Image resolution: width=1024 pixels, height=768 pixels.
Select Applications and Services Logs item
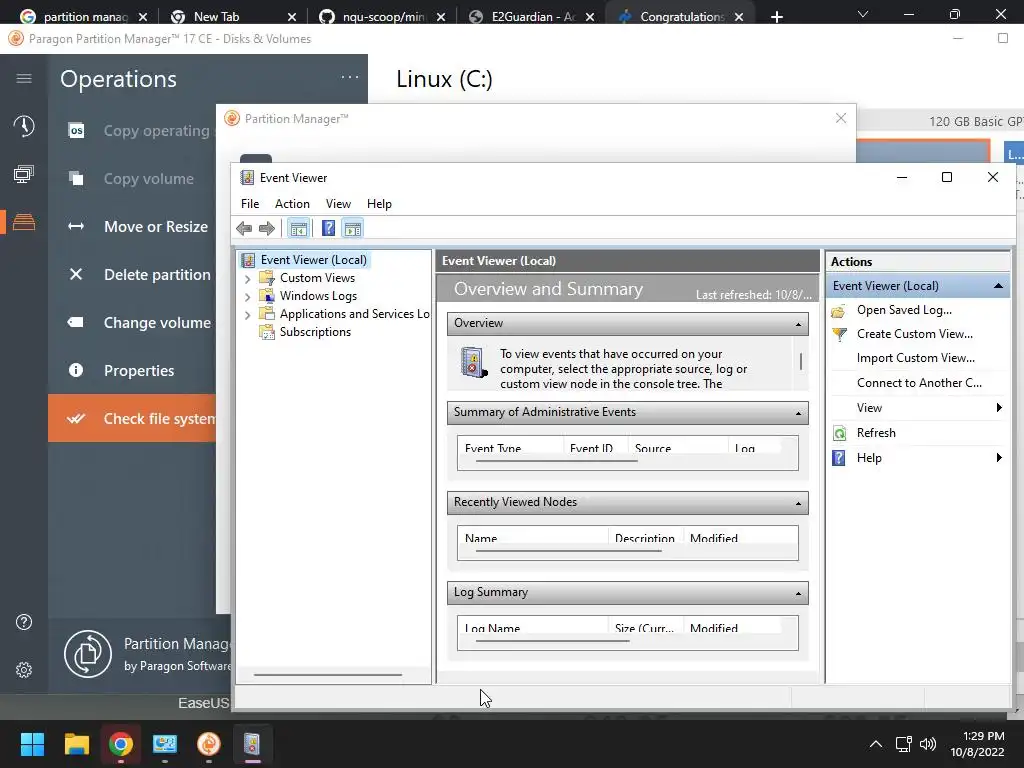[355, 314]
